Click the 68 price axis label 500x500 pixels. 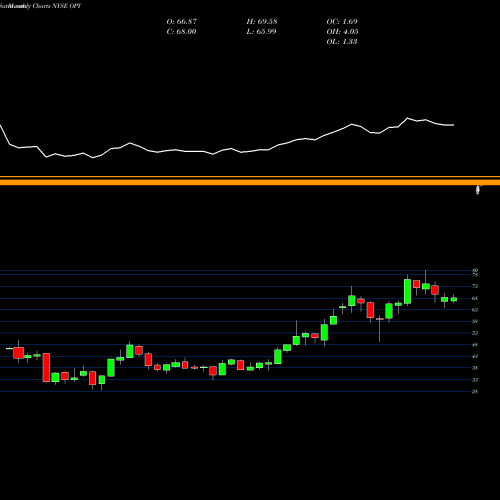tap(475, 298)
